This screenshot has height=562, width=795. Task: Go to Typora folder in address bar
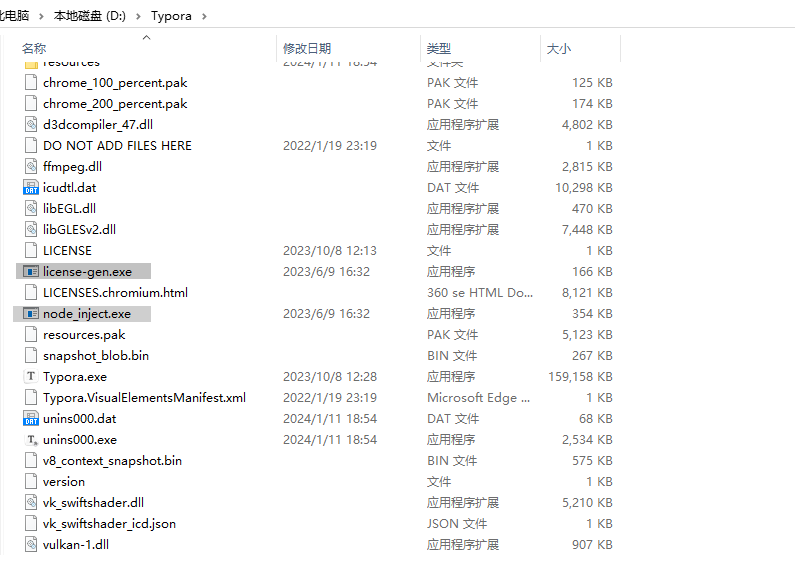click(171, 16)
